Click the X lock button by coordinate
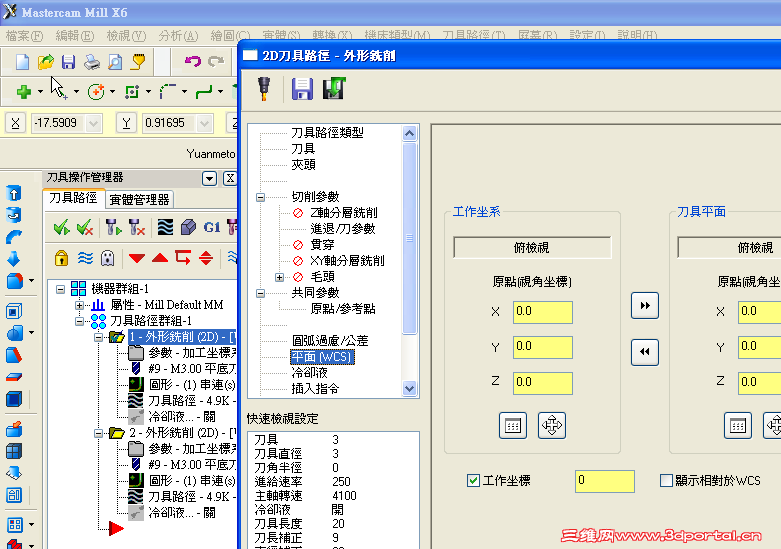 coord(15,123)
